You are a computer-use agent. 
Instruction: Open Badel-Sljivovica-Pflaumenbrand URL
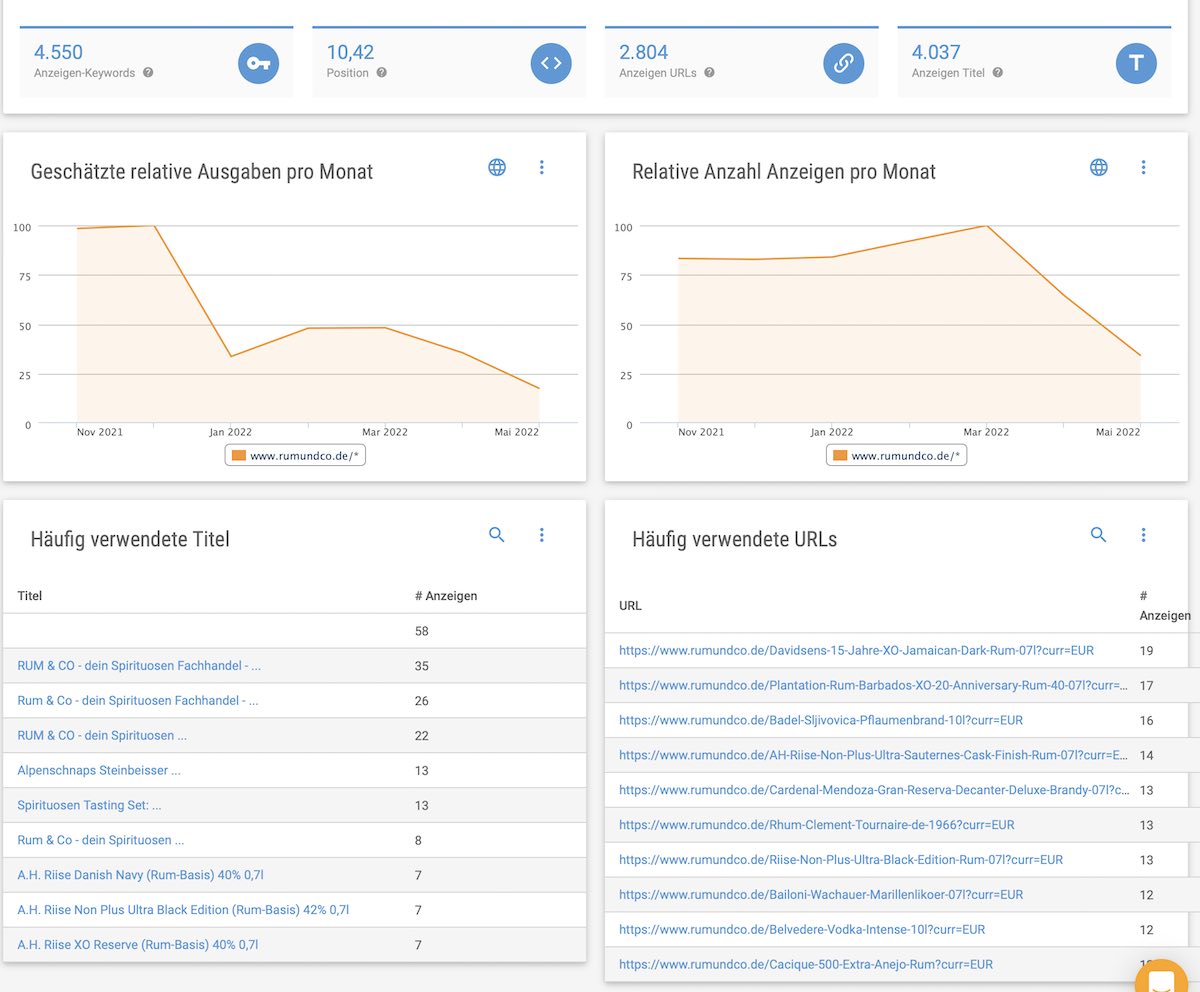click(x=821, y=721)
